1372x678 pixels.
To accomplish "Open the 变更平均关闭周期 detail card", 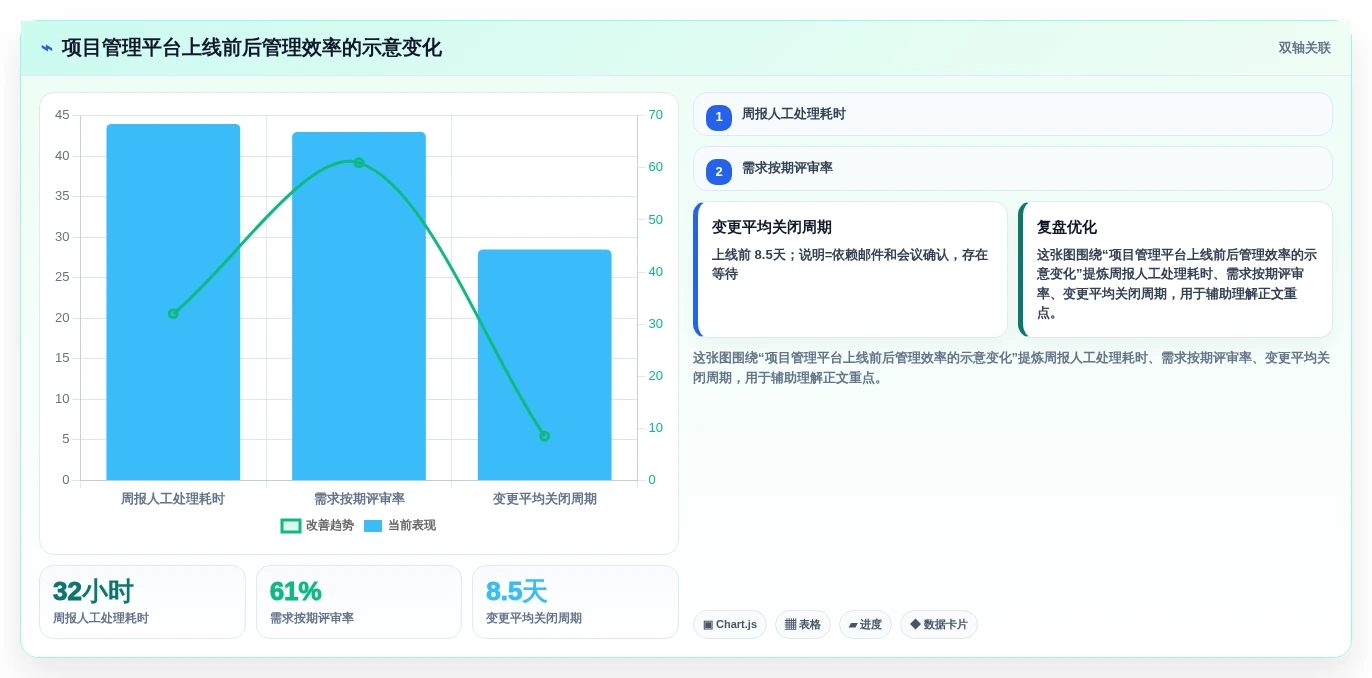I will pyautogui.click(x=850, y=270).
